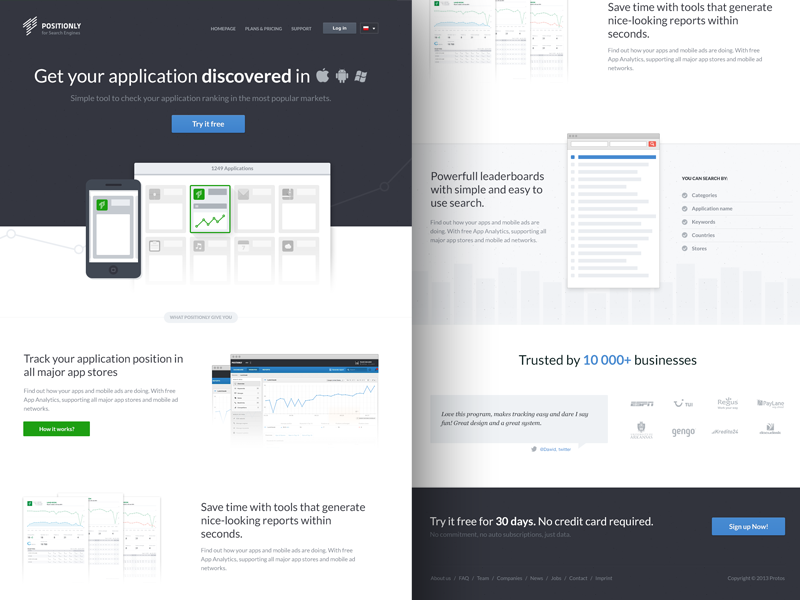Open the Team footer link
Image resolution: width=800 pixels, height=600 pixels.
(x=483, y=578)
